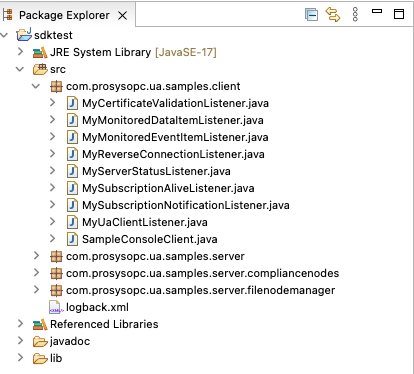Close the Package Explorer tab
Screen dimensions: 414x374
coord(123,15)
